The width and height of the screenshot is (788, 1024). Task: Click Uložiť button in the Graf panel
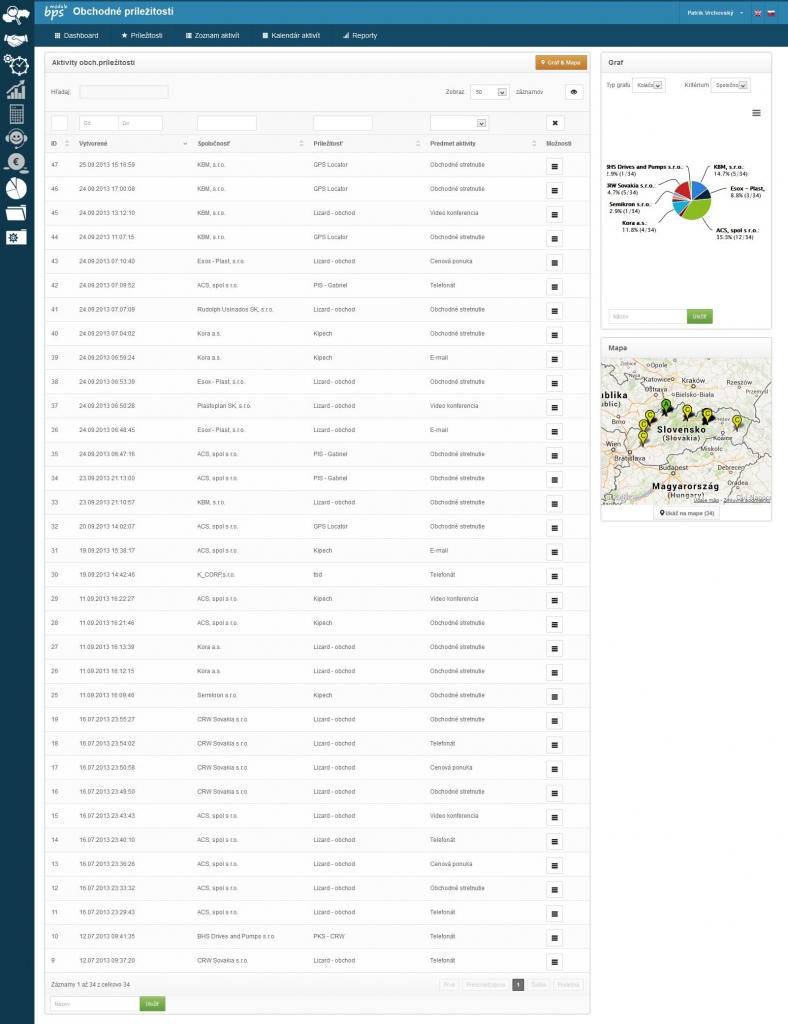(699, 316)
